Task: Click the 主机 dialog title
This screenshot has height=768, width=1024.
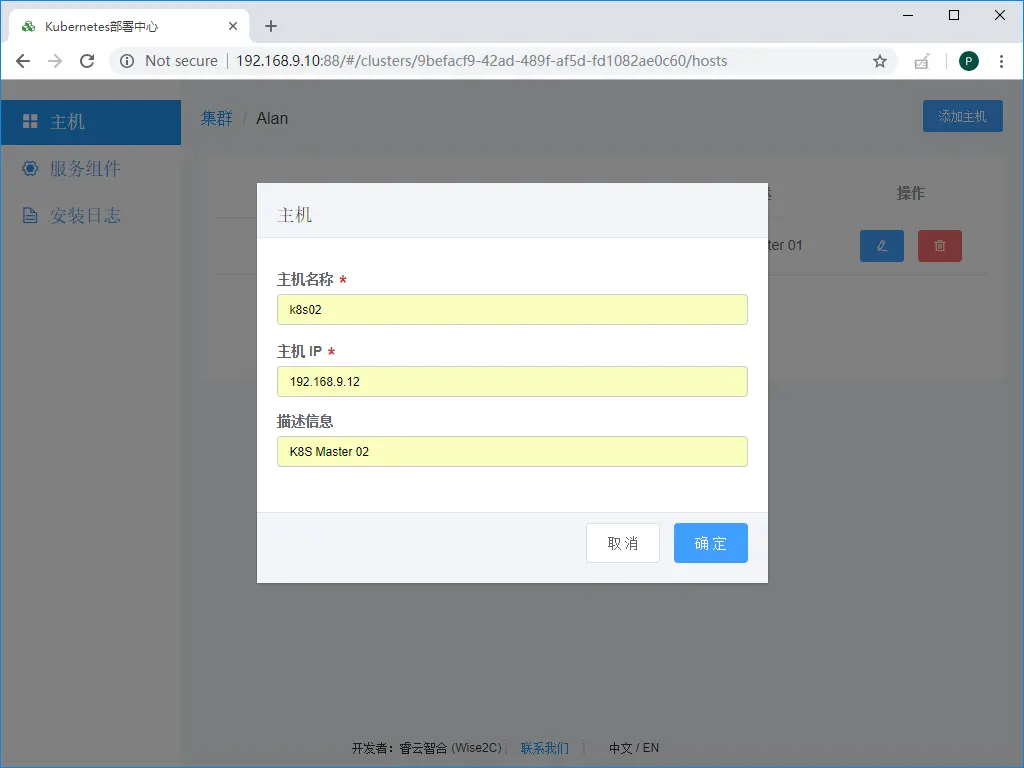Action: 295,215
